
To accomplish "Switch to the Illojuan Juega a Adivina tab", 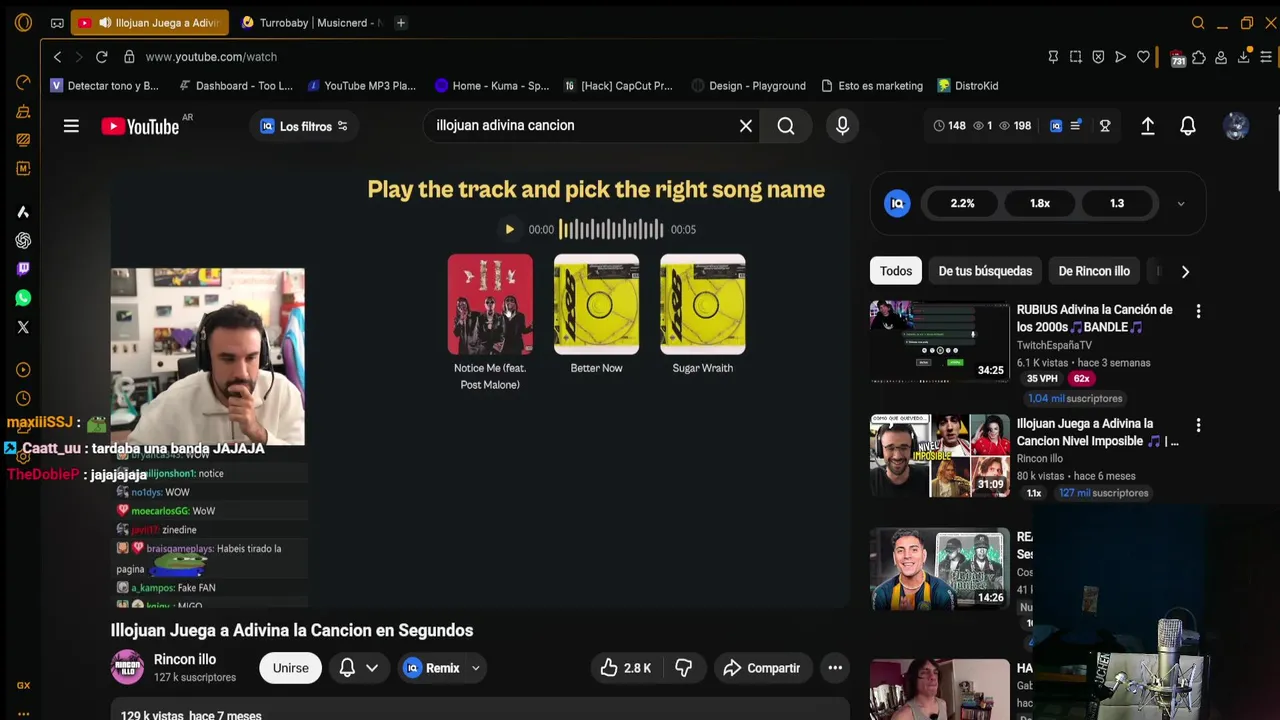I will point(149,22).
